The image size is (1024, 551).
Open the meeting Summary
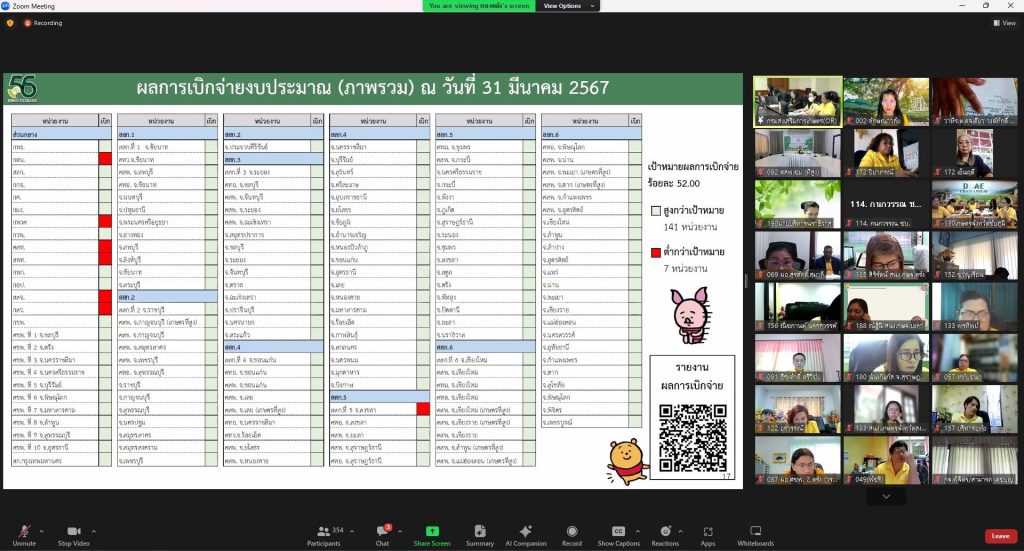[479, 534]
